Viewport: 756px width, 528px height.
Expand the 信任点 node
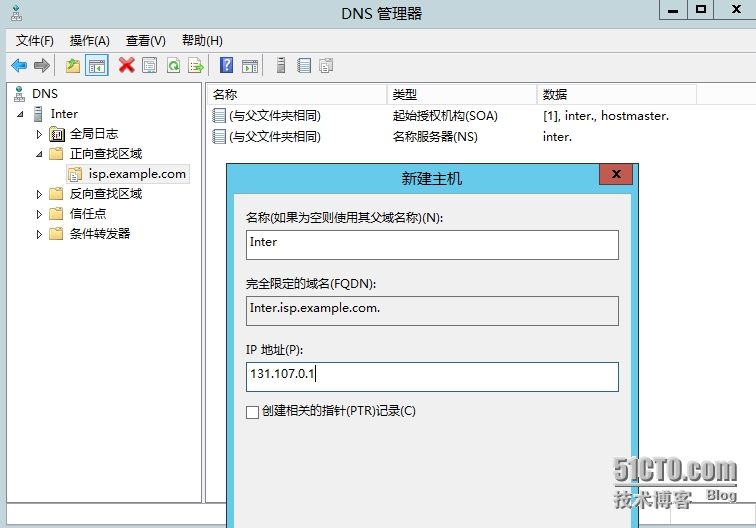click(x=39, y=214)
